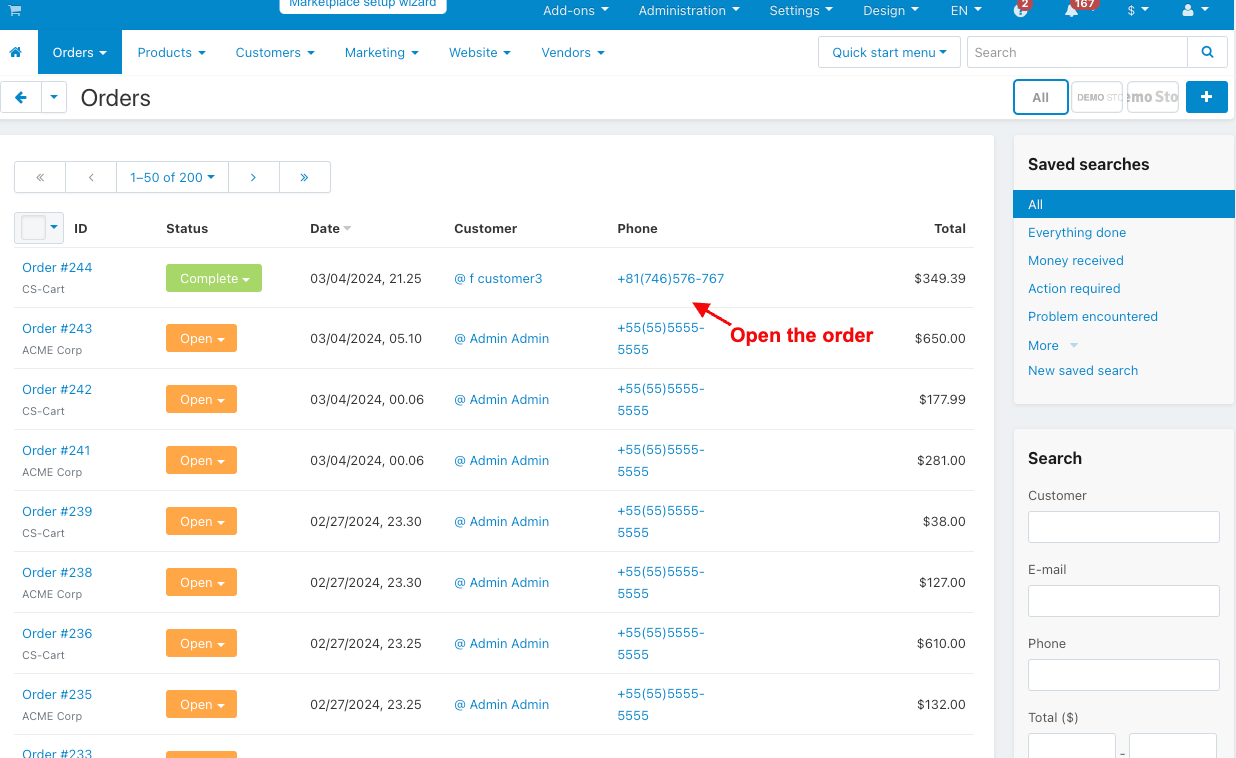This screenshot has height=758, width=1236.
Task: Click the Customer search input field
Action: click(1123, 527)
